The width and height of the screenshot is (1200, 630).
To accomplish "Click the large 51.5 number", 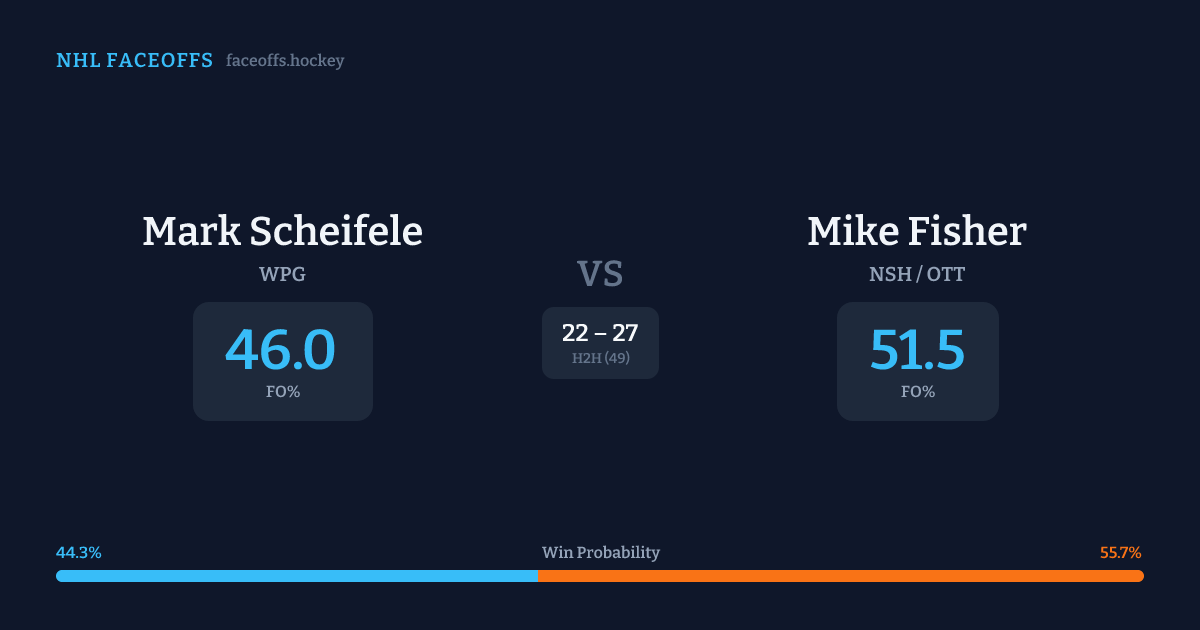I will [917, 350].
